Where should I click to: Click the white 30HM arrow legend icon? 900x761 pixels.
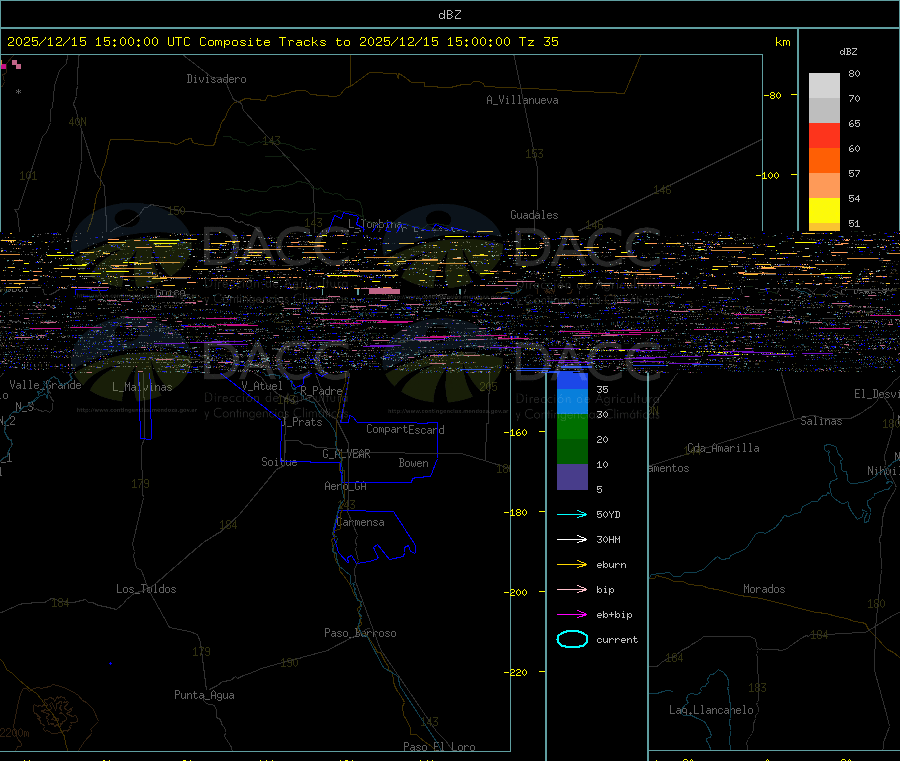click(572, 540)
